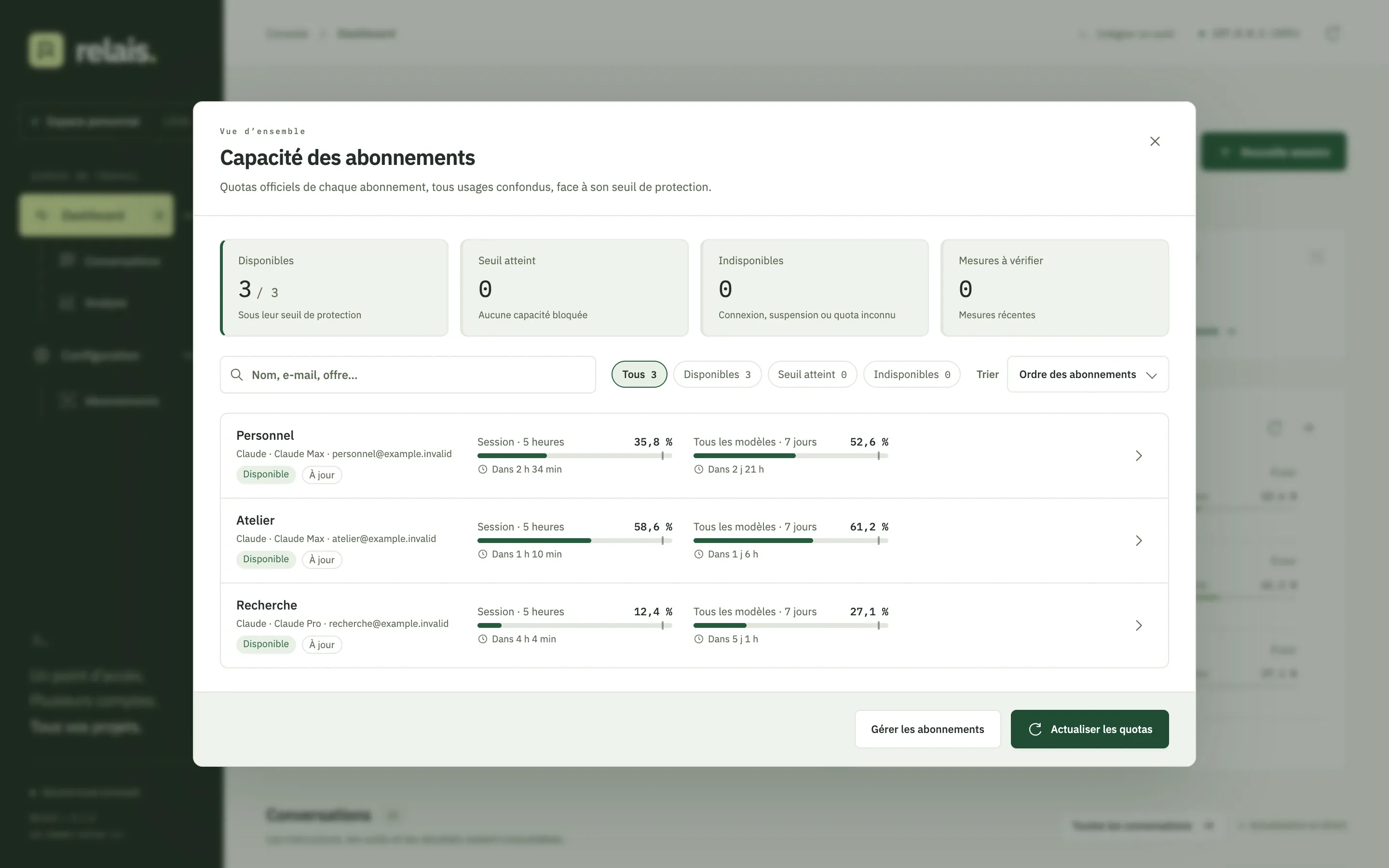Click Actualiser les quotas button
The height and width of the screenshot is (868, 1389).
point(1089,729)
